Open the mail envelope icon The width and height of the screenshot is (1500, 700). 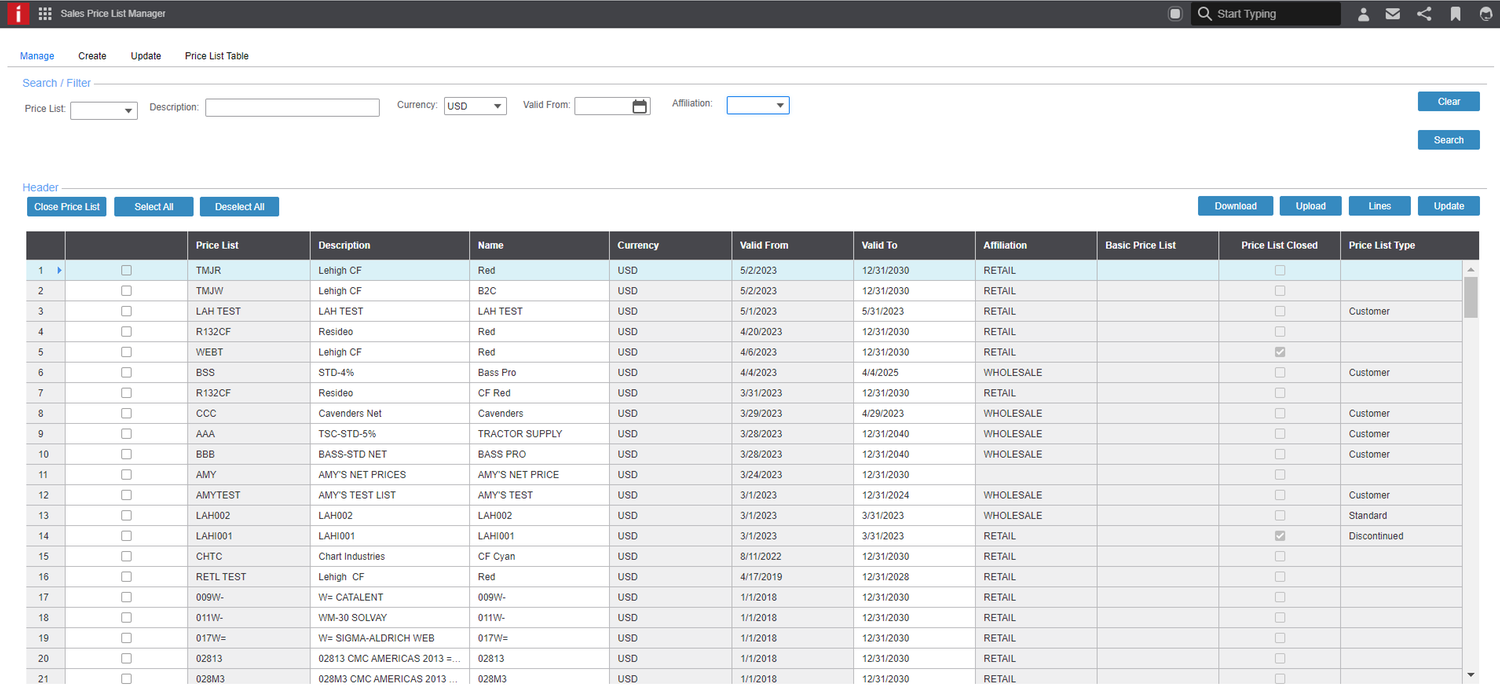click(x=1393, y=14)
